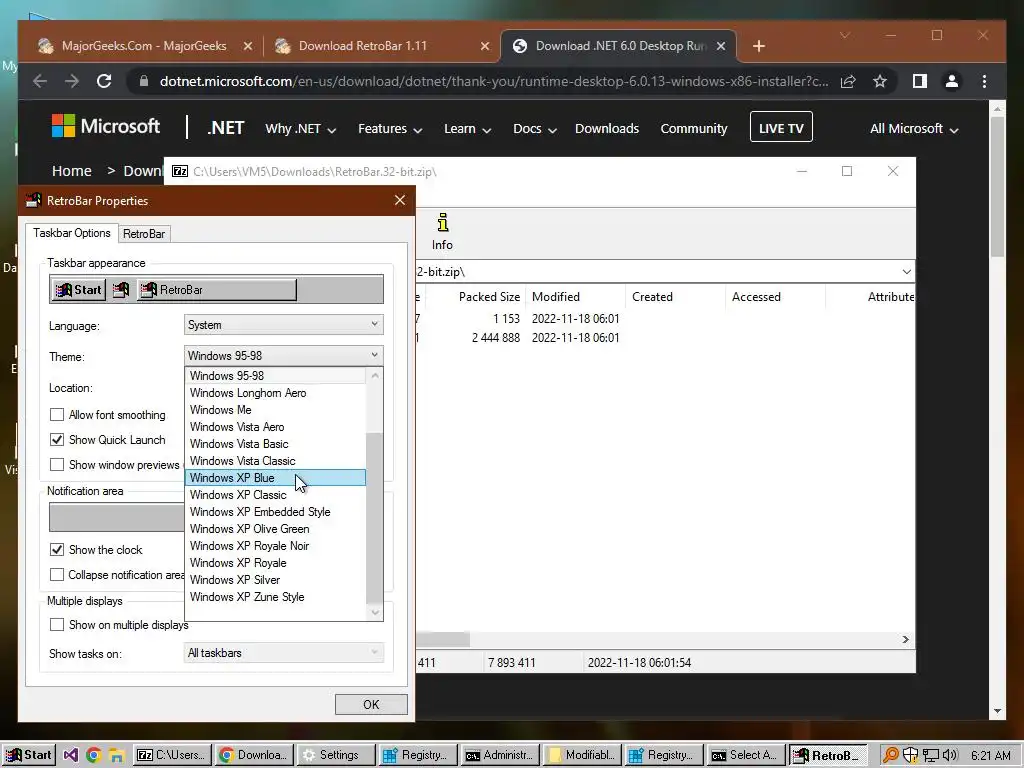Toggle Show window previews checkbox
This screenshot has width=1024, height=768.
pos(57,464)
